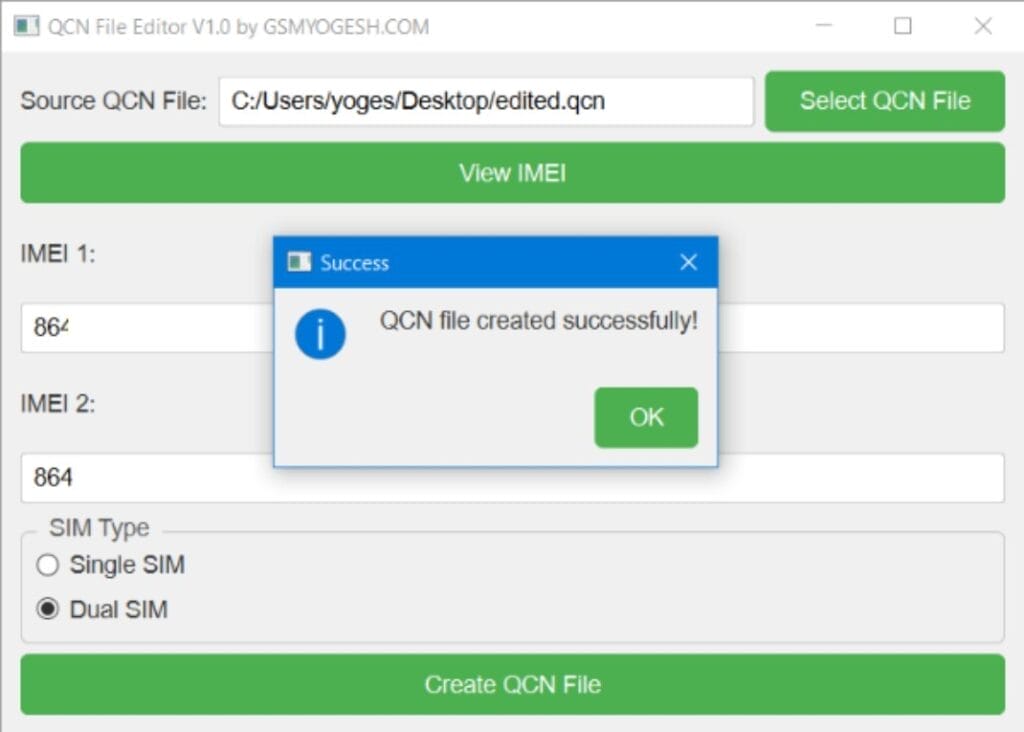This screenshot has height=732, width=1024.
Task: Click the SIM Type group label
Action: [x=96, y=528]
